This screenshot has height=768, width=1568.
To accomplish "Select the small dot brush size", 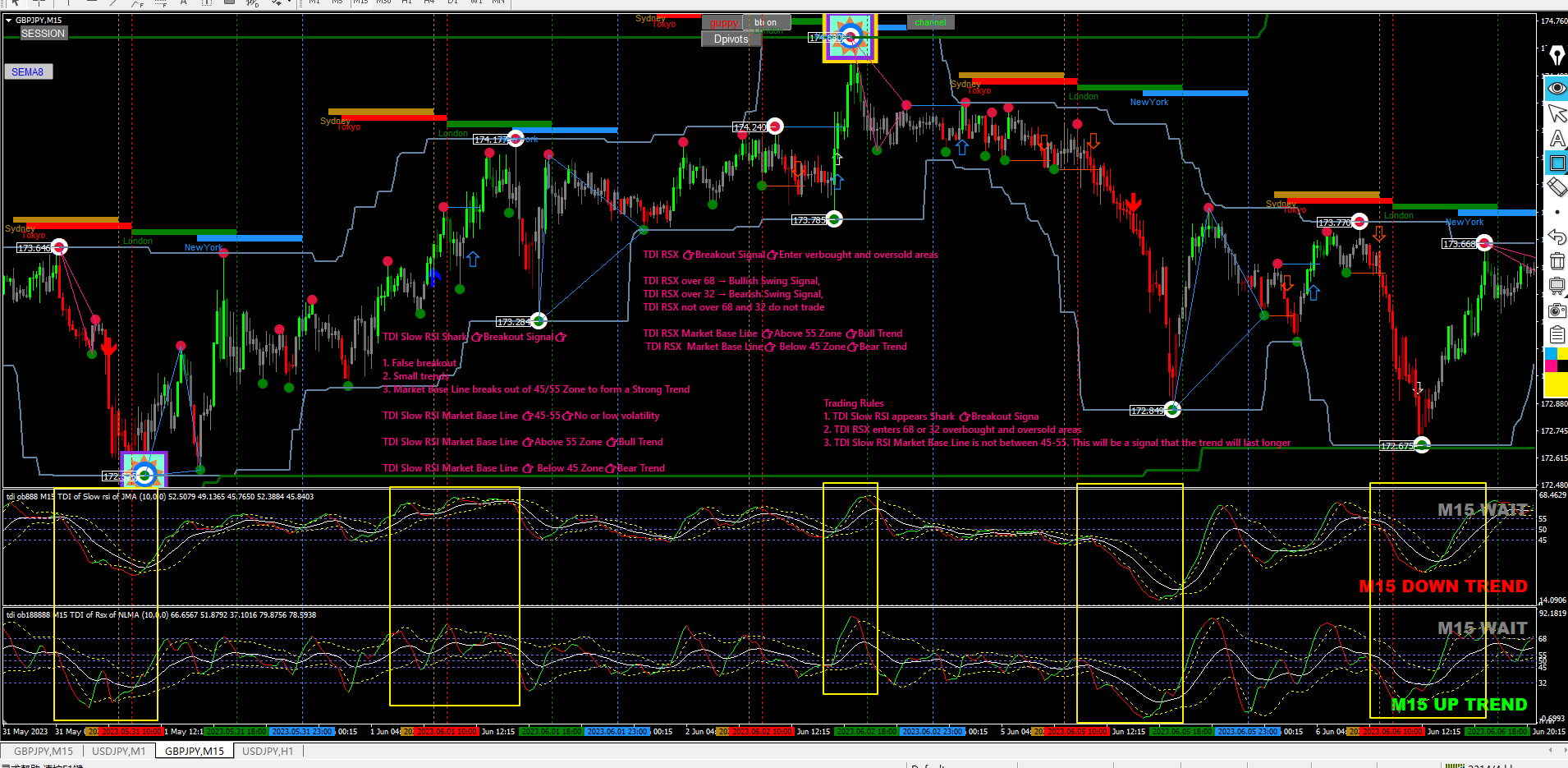I will coord(1557,212).
